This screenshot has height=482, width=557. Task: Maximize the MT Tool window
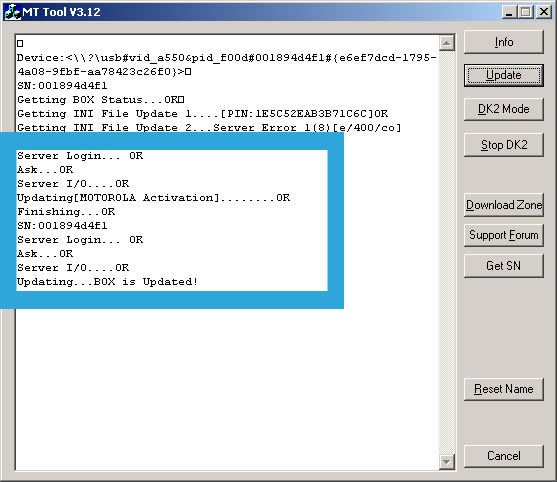(x=526, y=12)
